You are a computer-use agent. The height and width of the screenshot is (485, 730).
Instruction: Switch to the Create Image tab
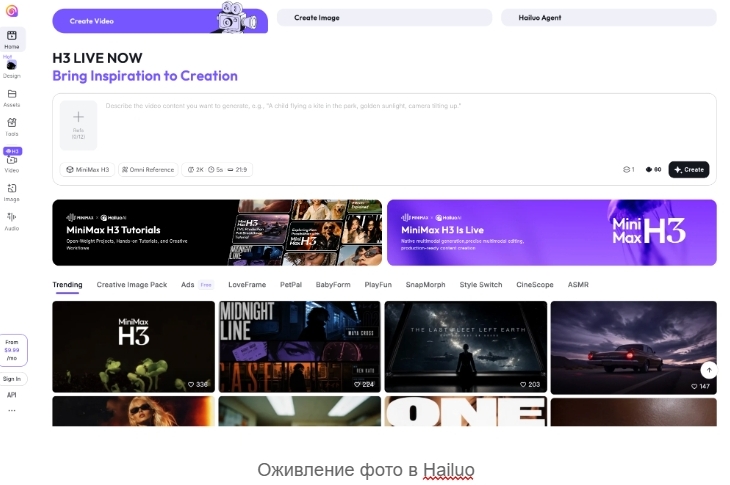(x=384, y=18)
